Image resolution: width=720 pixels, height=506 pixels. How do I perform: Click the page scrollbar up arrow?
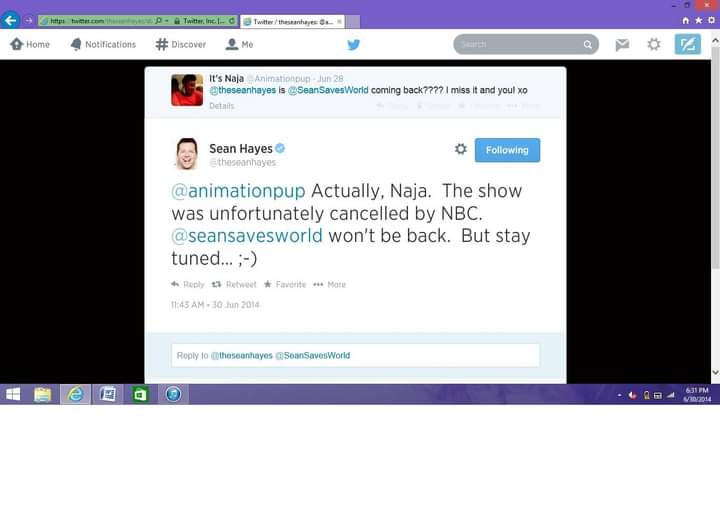point(715,40)
